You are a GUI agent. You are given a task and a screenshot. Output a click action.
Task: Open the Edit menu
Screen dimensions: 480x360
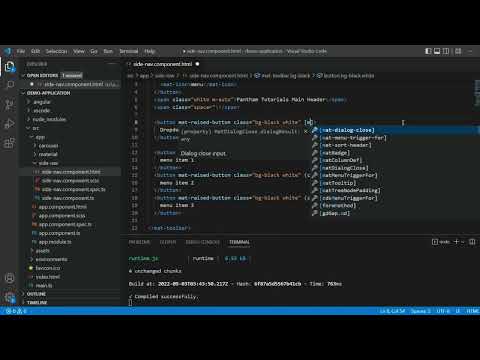point(35,51)
